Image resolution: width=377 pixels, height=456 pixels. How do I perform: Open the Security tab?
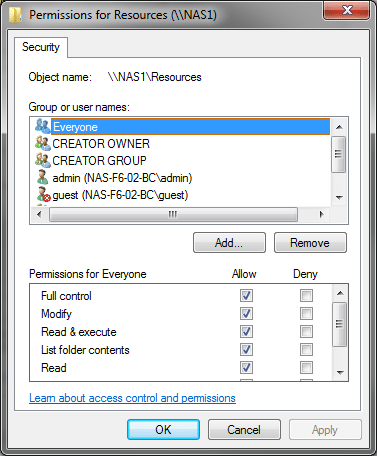point(41,47)
